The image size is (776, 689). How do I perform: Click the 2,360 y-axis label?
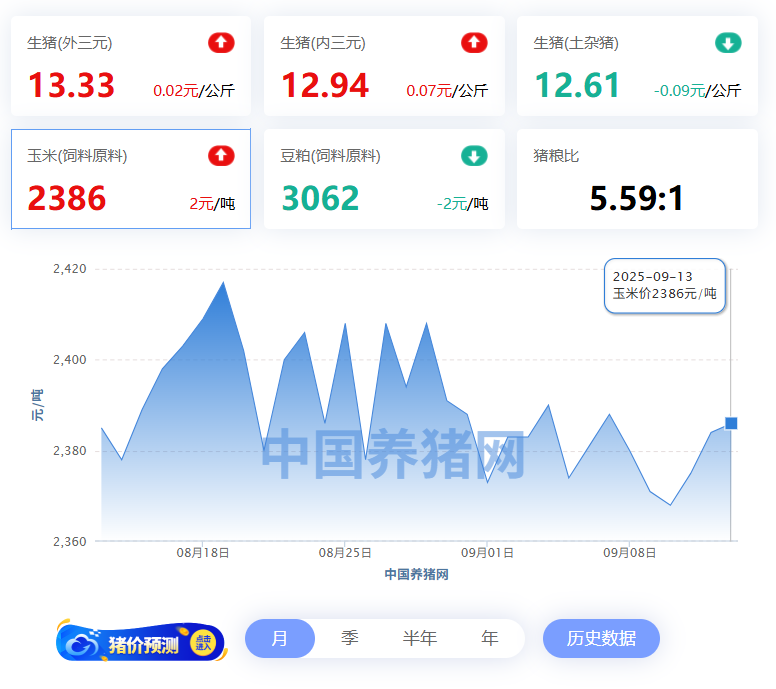tap(70, 542)
